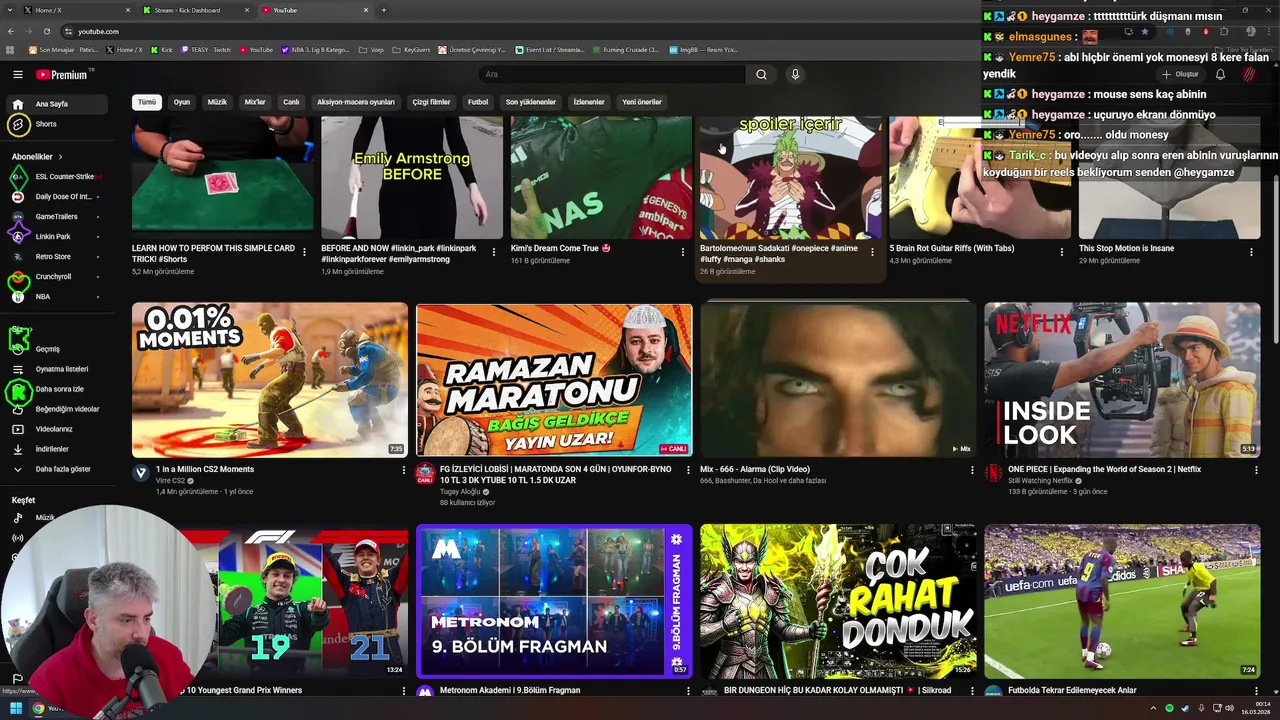Open a new browser tab
1280x720 pixels.
[x=384, y=10]
